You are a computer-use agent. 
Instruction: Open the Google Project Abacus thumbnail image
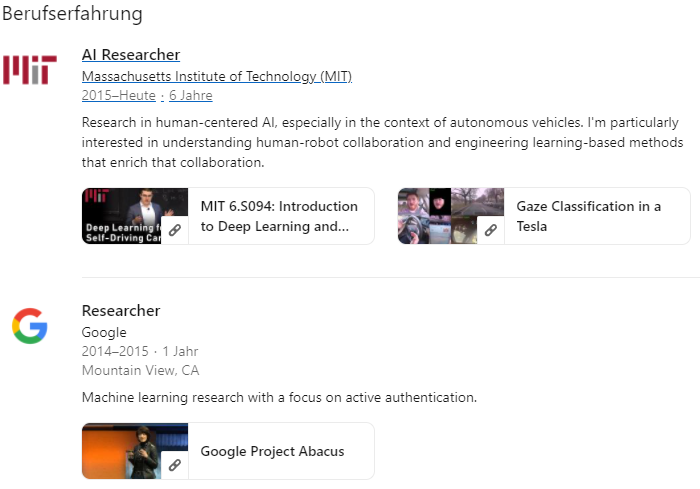point(122,445)
